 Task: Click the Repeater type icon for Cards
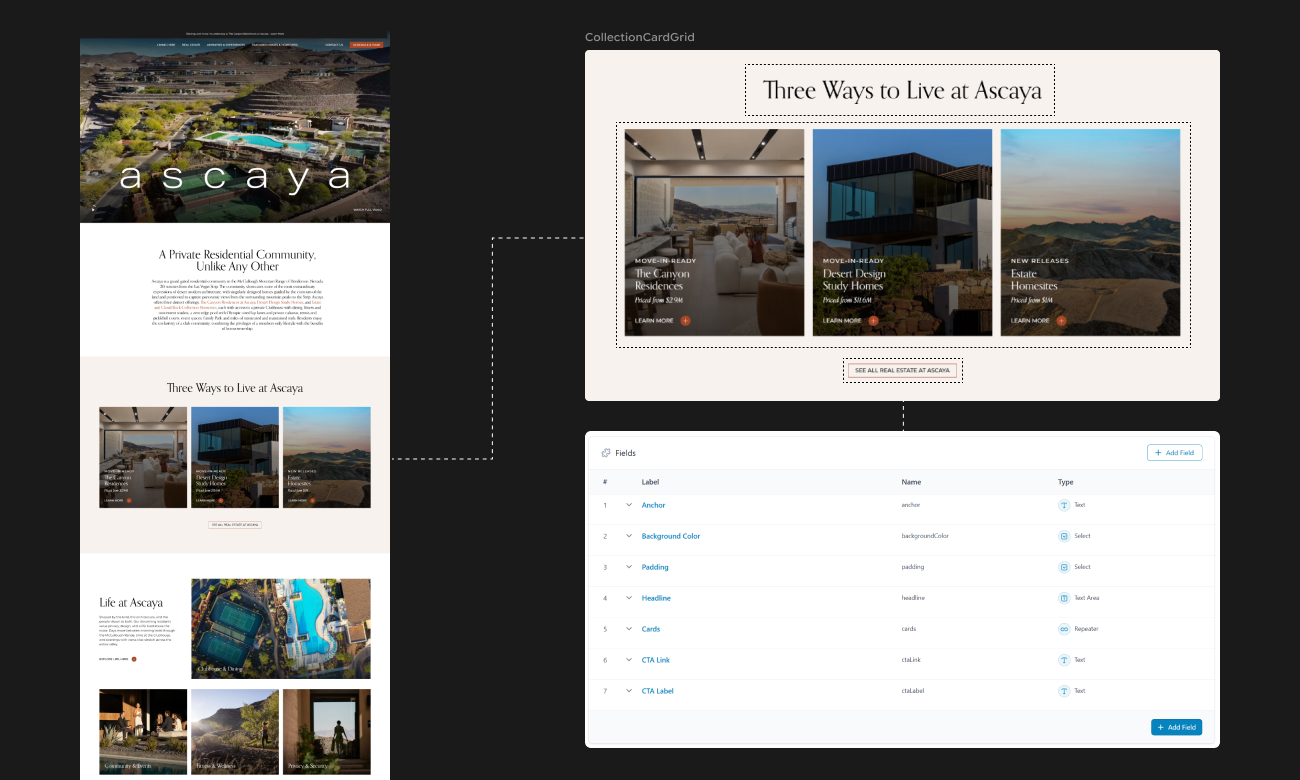tap(1064, 629)
